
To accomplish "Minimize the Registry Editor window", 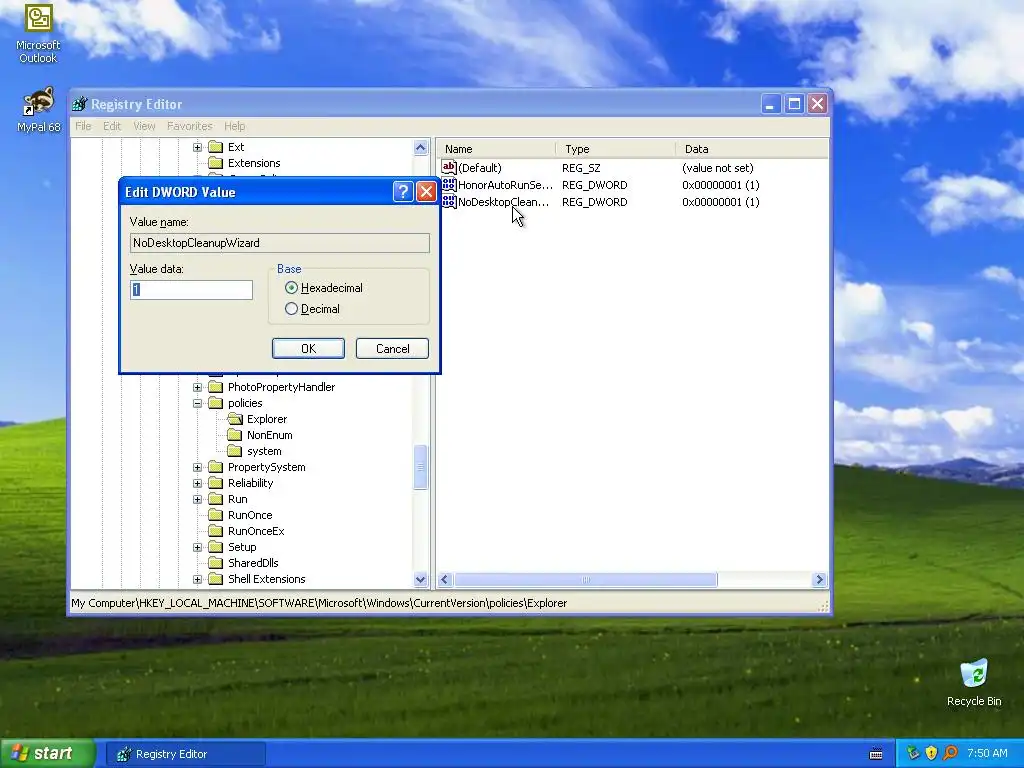I will pos(771,104).
